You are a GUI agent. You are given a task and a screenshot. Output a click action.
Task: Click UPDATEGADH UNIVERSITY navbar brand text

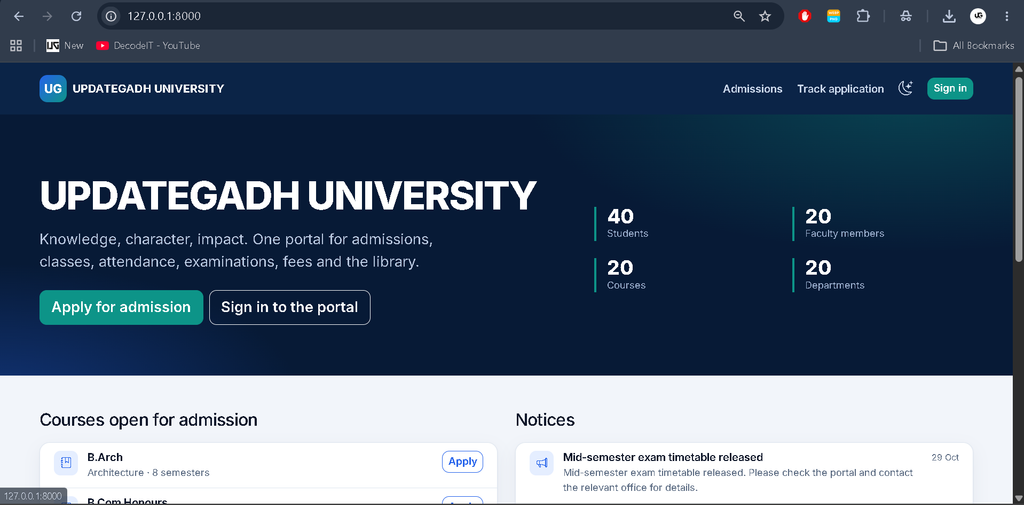148,89
